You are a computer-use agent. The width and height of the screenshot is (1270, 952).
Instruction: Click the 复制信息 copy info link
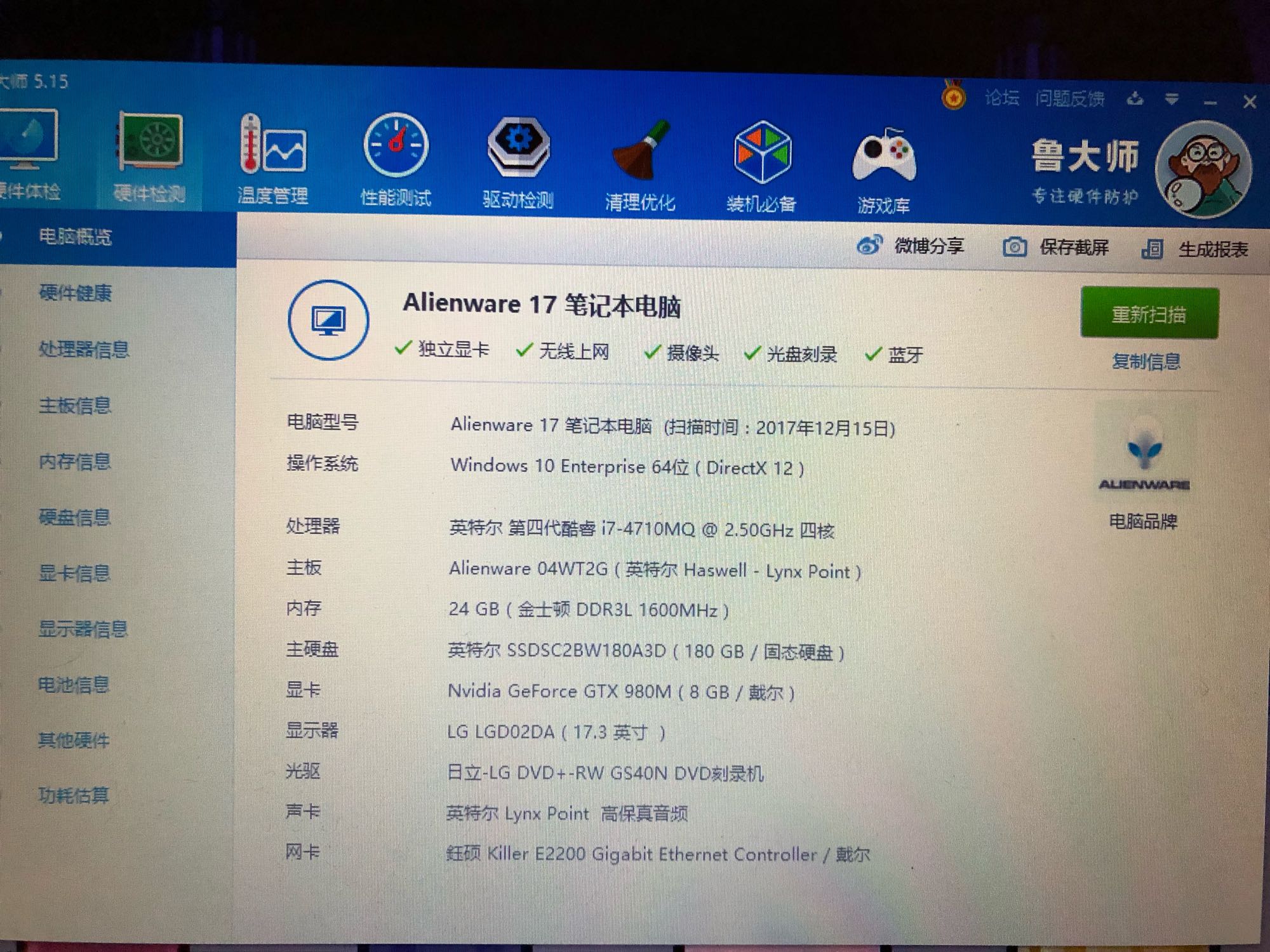(1146, 362)
